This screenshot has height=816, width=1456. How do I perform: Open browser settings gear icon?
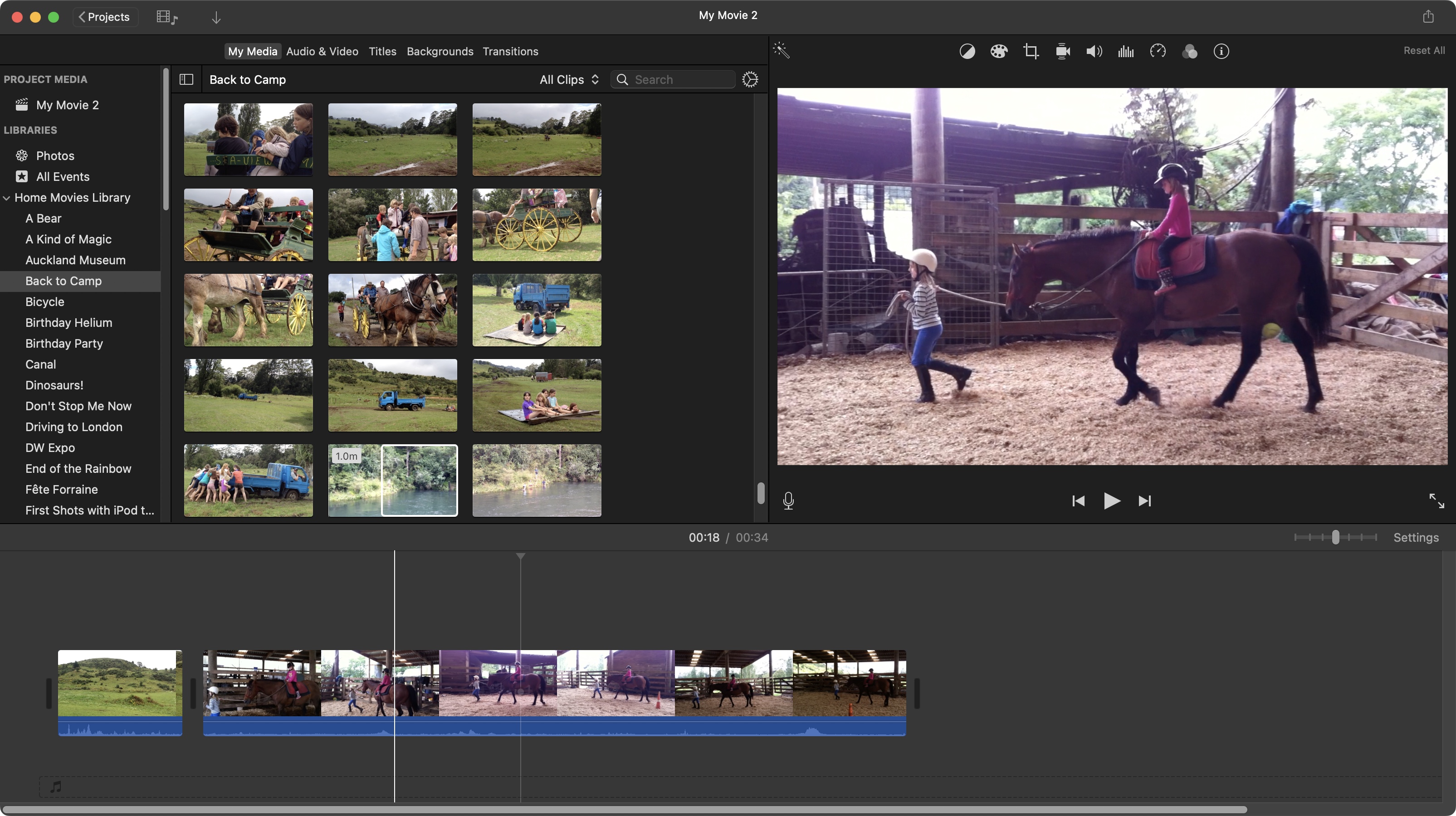[750, 79]
